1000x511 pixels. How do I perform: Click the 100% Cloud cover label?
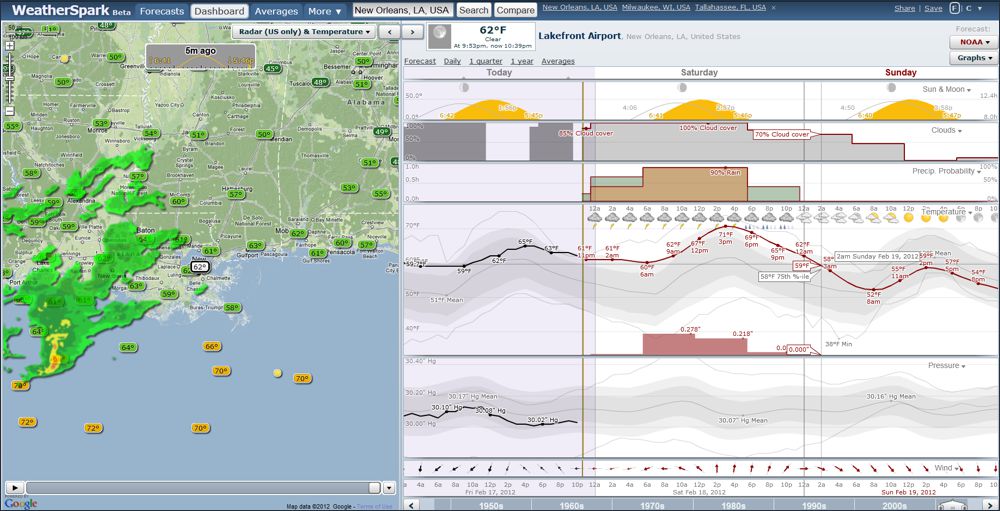[709, 128]
